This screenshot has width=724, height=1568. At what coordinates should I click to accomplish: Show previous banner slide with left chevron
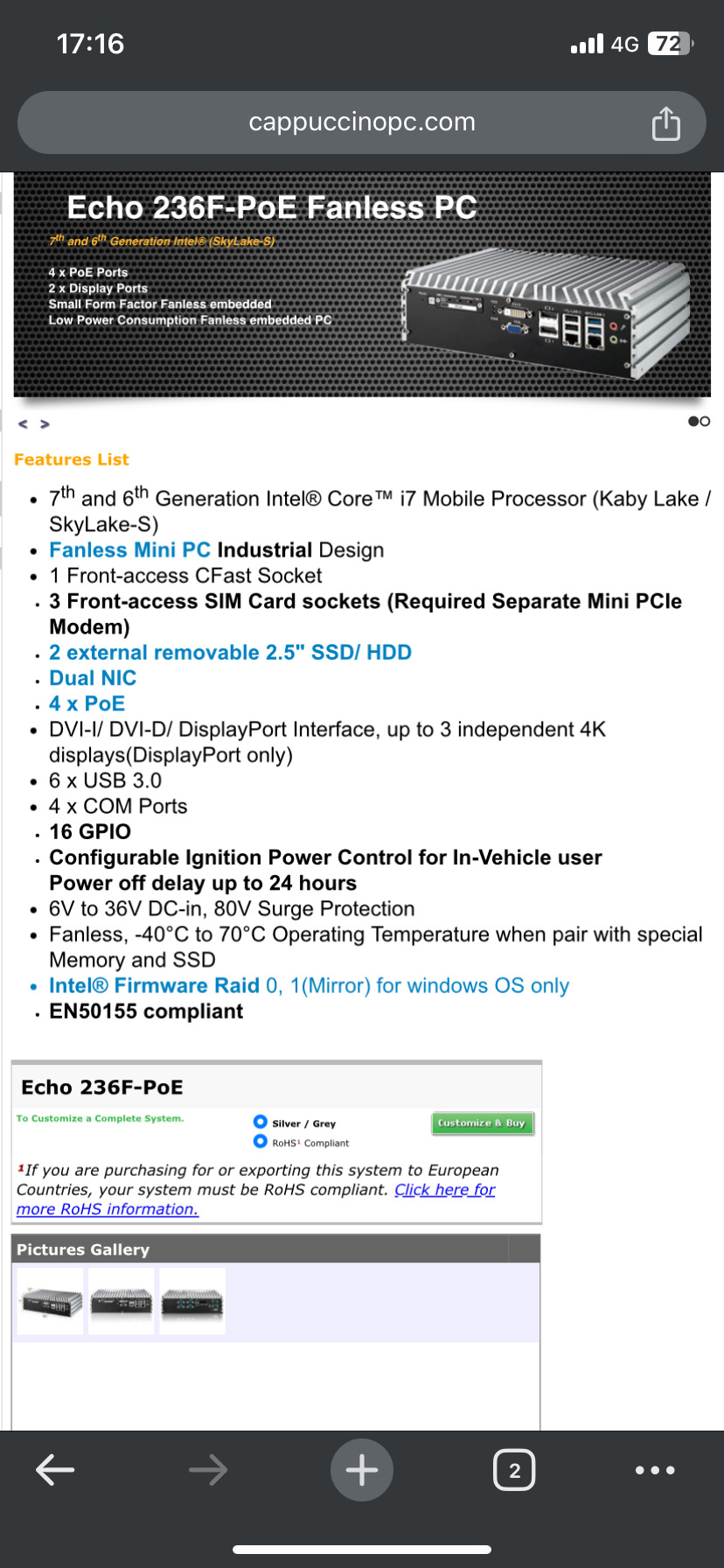coord(24,424)
